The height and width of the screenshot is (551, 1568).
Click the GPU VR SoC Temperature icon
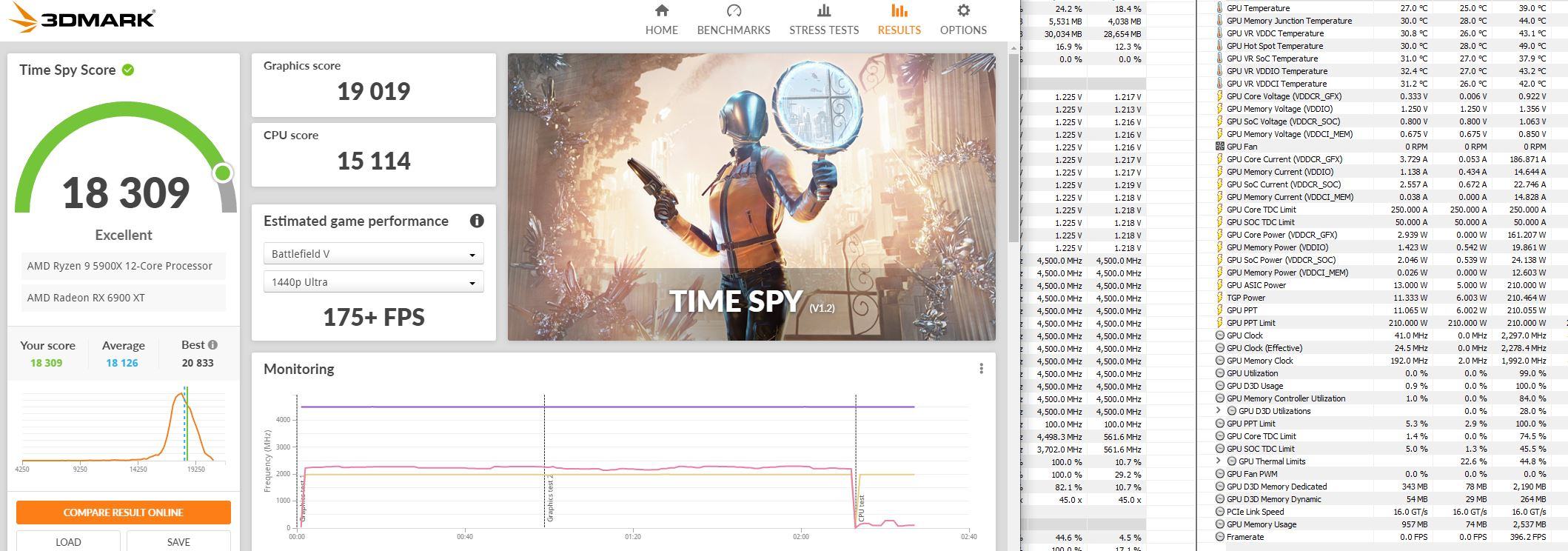tap(1219, 59)
